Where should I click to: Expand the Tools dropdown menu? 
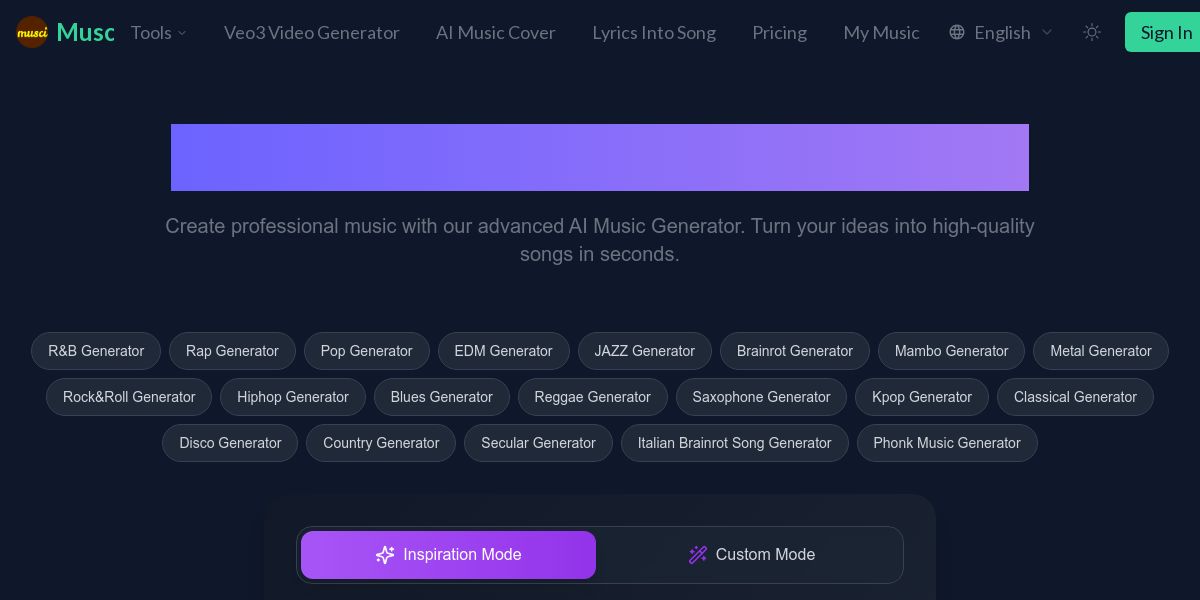159,32
